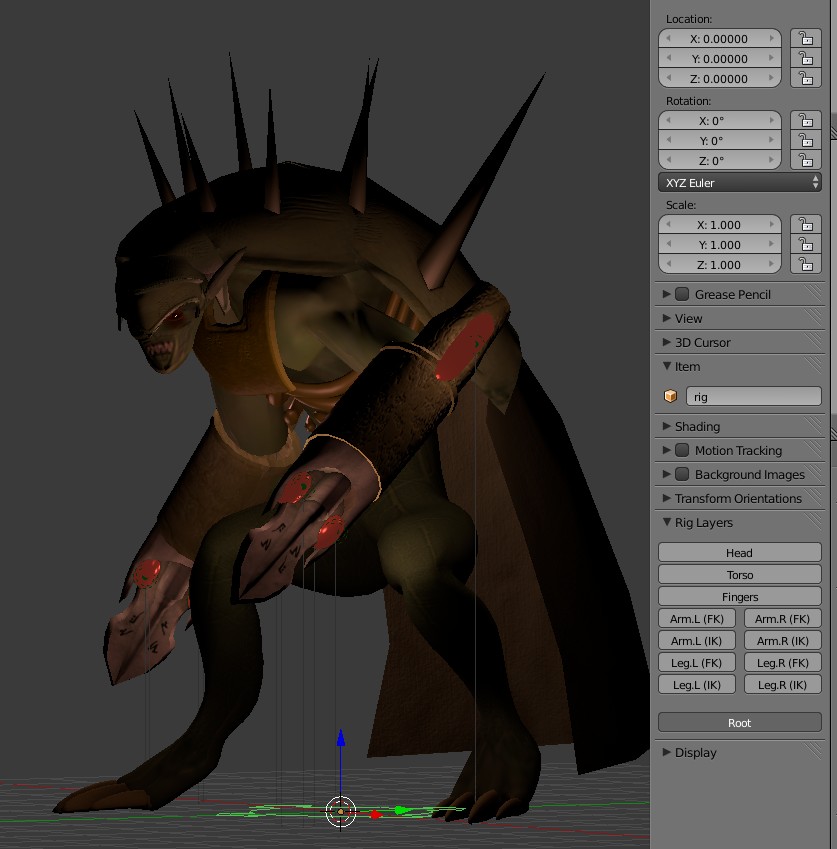This screenshot has width=837, height=849.
Task: Expand the 3D Cursor panel
Action: 700,342
